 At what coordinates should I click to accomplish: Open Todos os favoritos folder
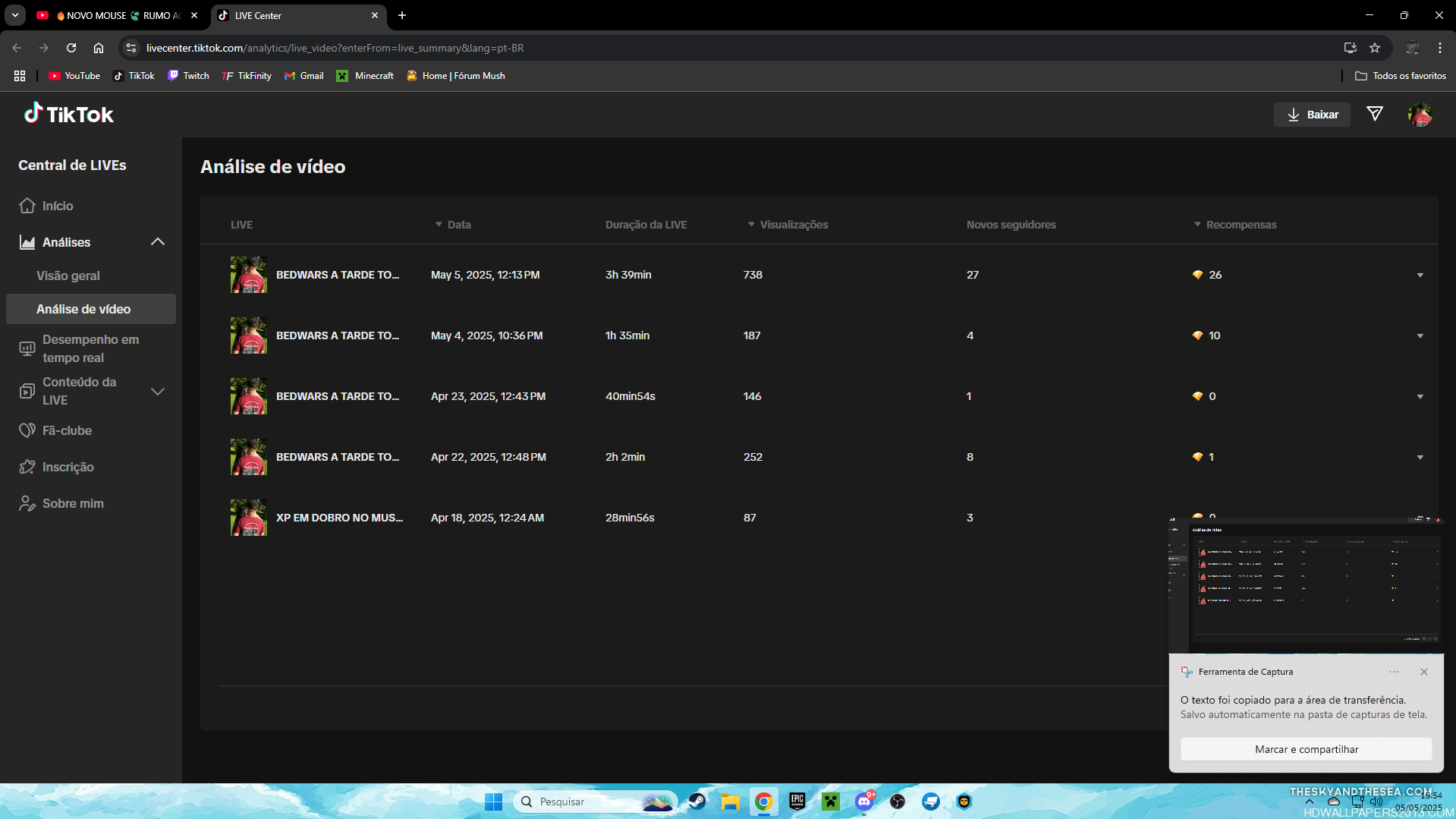1401,76
